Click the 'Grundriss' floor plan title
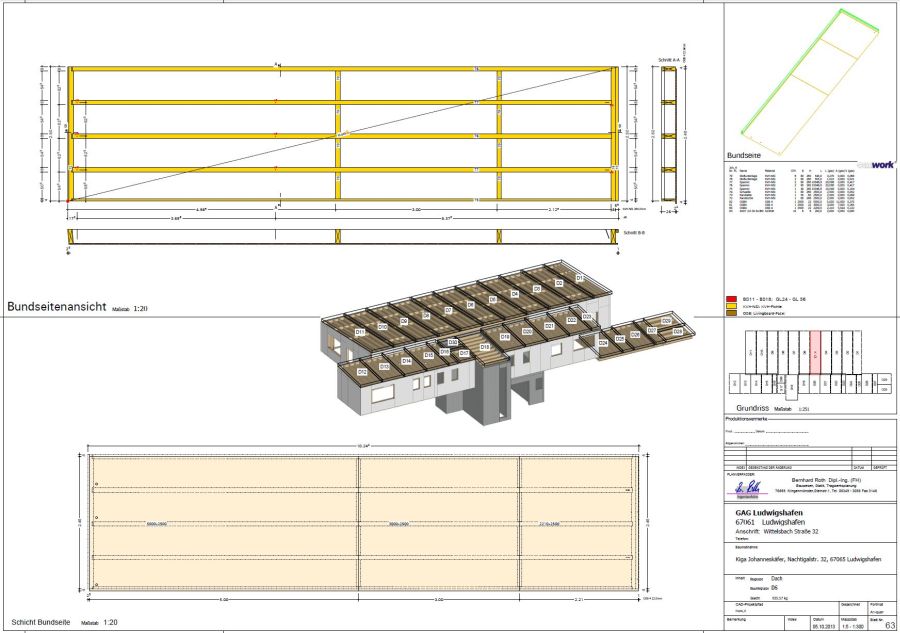This screenshot has width=900, height=633. click(x=752, y=408)
